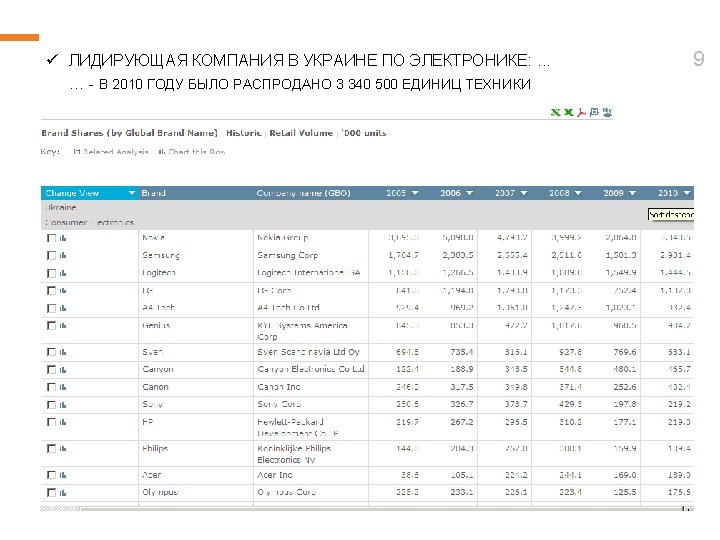The width and height of the screenshot is (720, 540).
Task: Click Sven's 2006 value 735.4
Action: [x=461, y=352]
